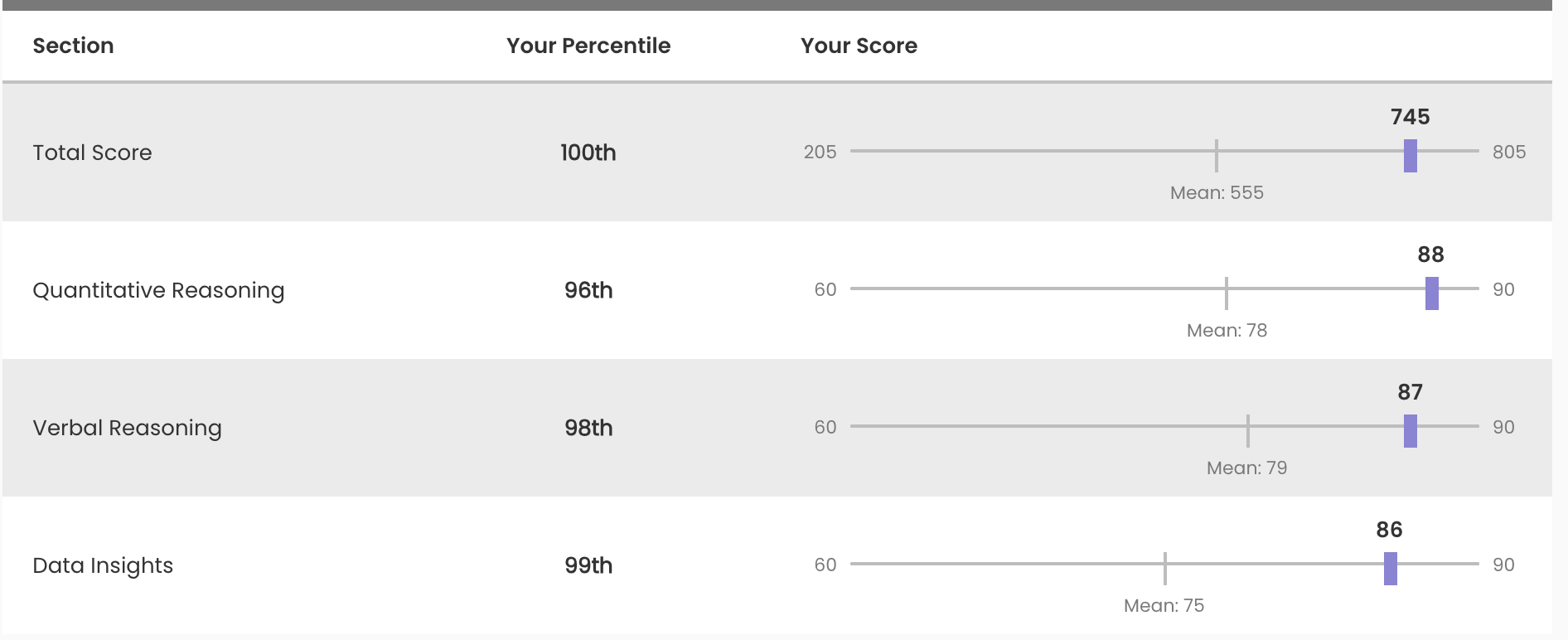This screenshot has height=640, width=1568.
Task: Click the Mean: 555 label
Action: [1217, 193]
